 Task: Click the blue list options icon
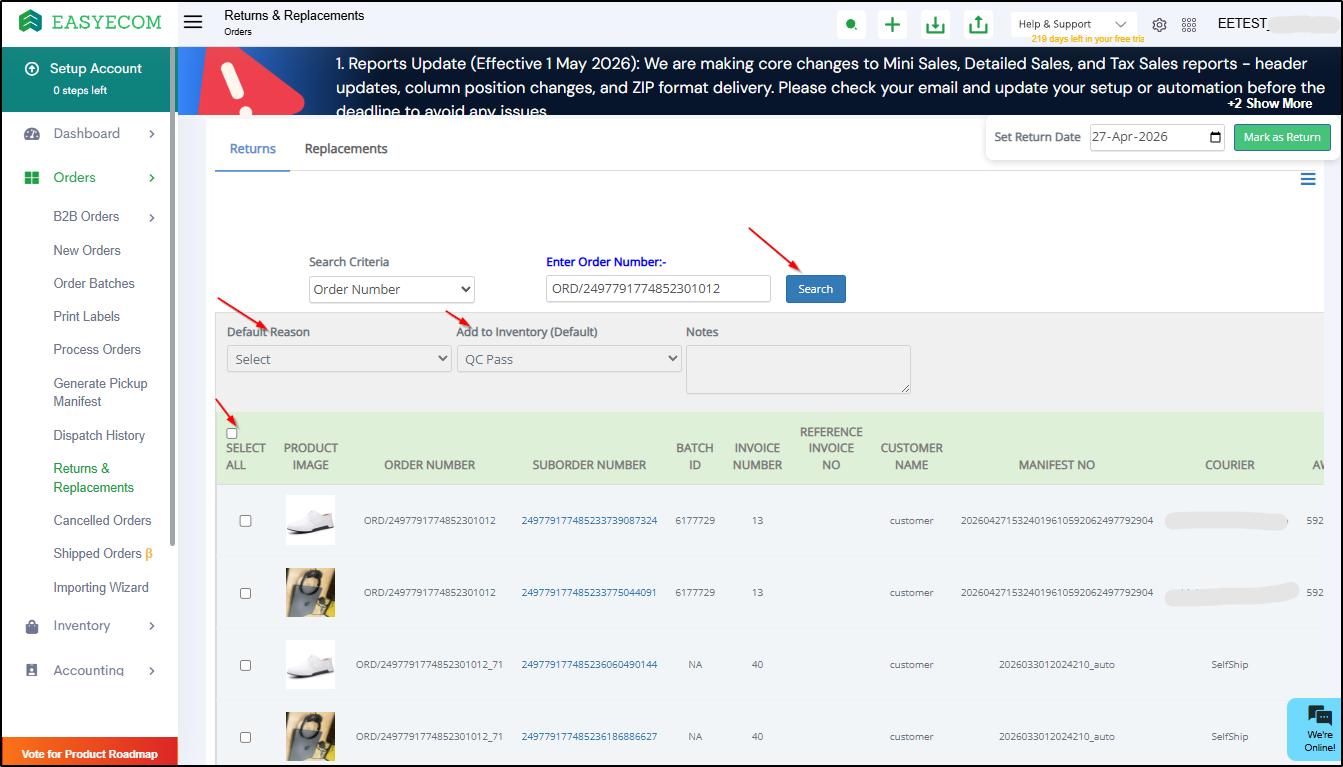coord(1308,179)
